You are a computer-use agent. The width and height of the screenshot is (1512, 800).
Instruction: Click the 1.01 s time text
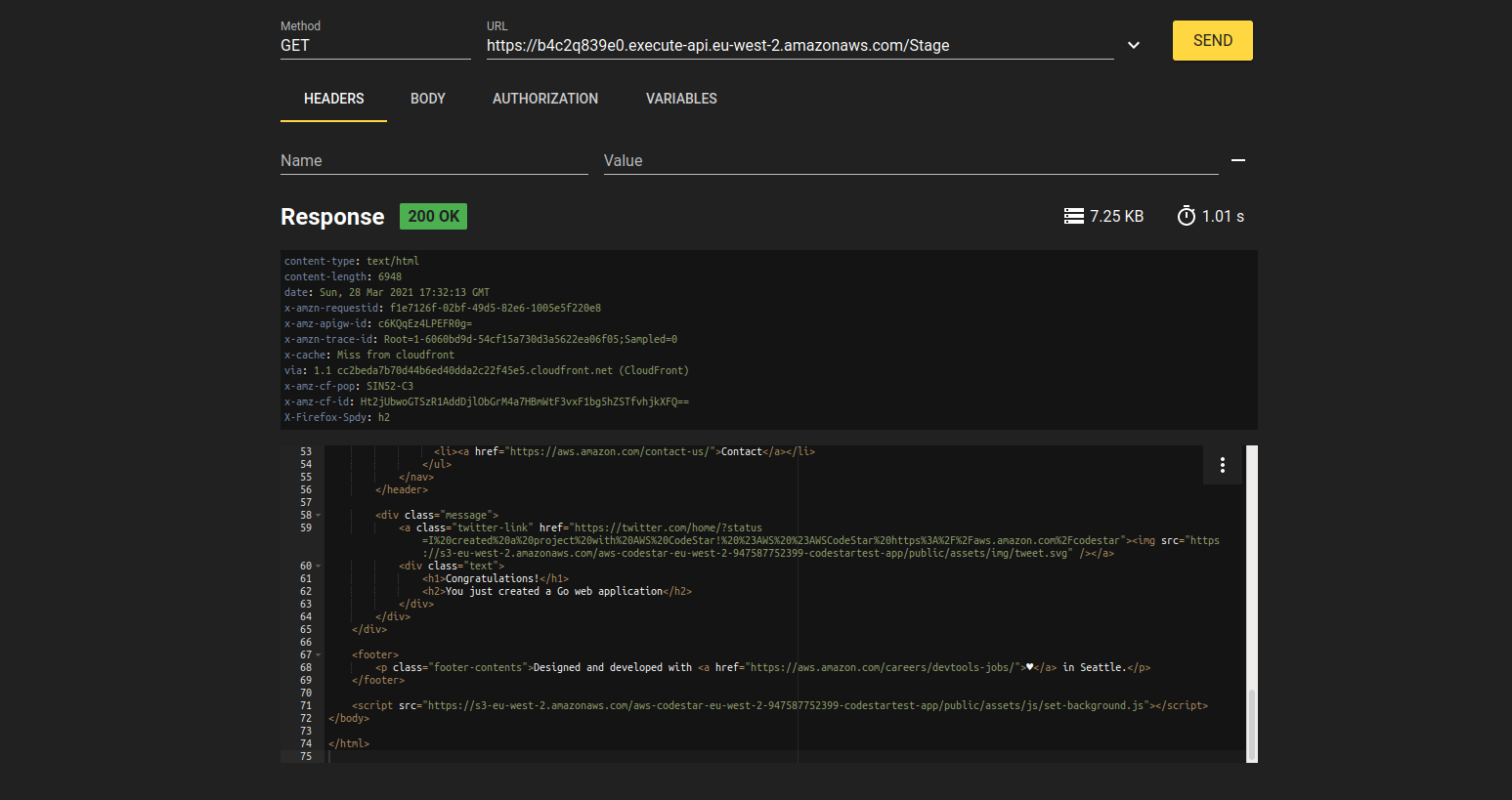1223,216
